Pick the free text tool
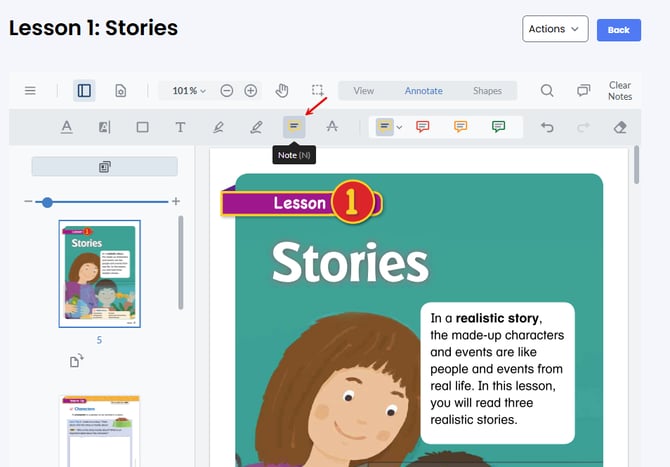This screenshot has width=670, height=467. (180, 127)
